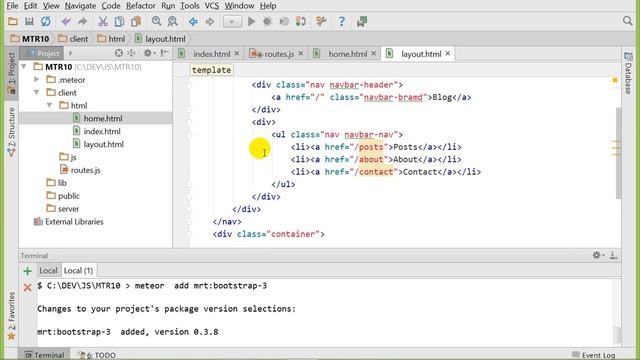Viewport: 640px width, 360px height.
Task: Switch to the index.html editor tab
Action: 211,54
